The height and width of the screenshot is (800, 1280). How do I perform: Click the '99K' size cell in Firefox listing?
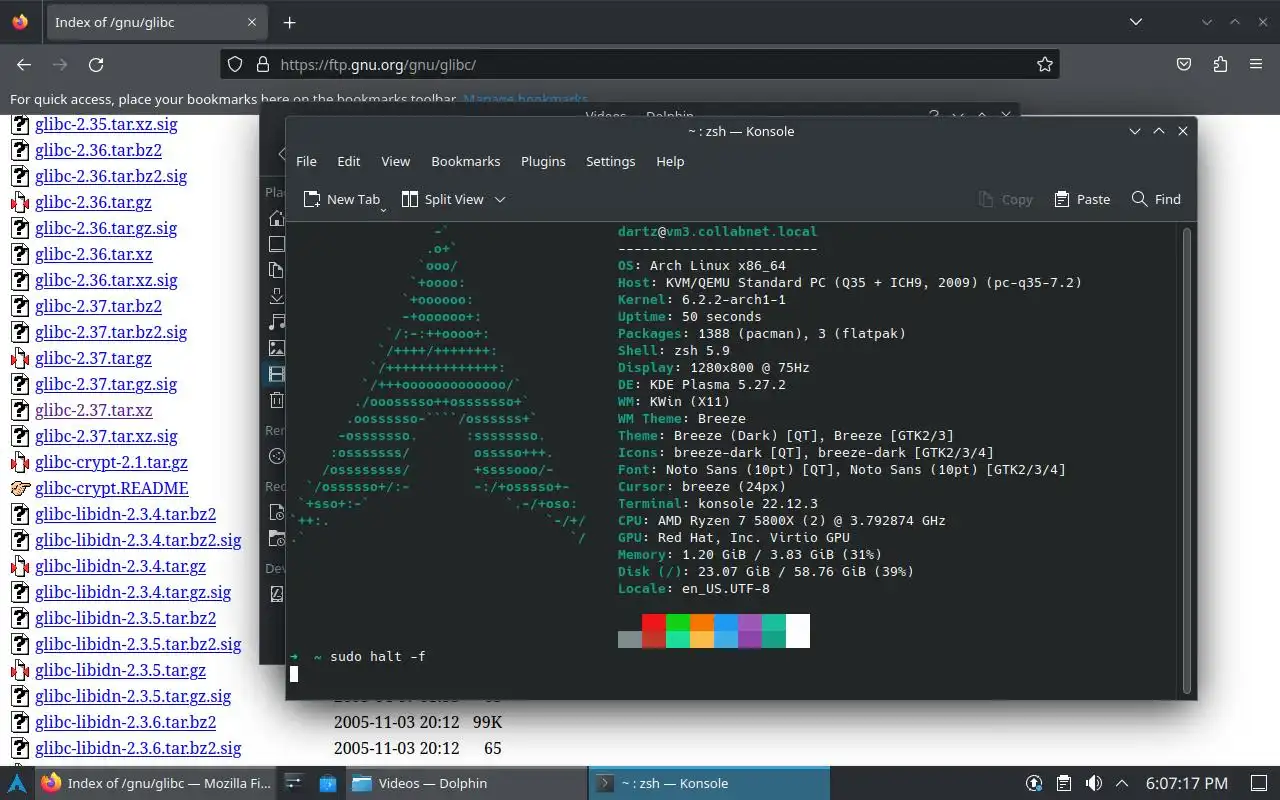(487, 722)
